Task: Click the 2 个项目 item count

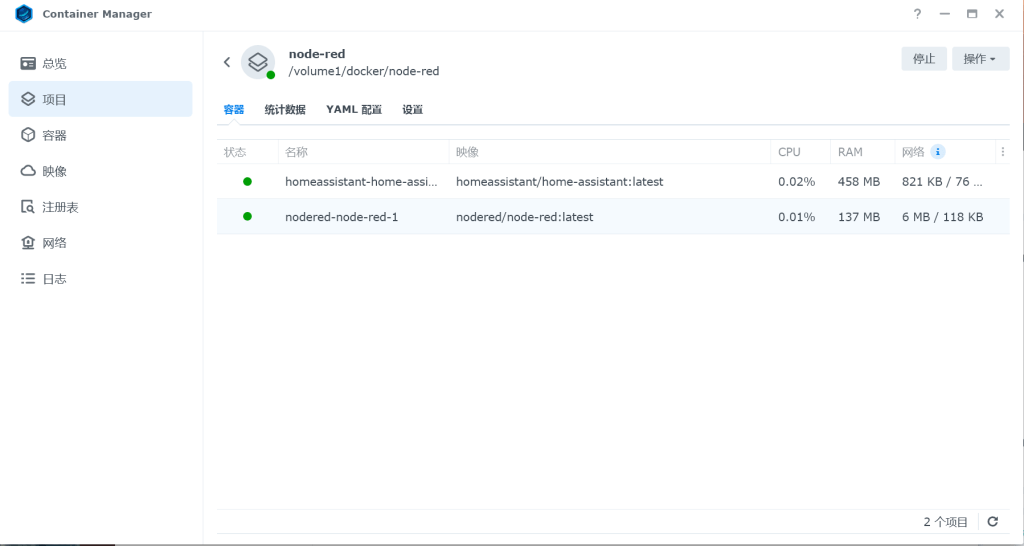Action: click(x=946, y=522)
